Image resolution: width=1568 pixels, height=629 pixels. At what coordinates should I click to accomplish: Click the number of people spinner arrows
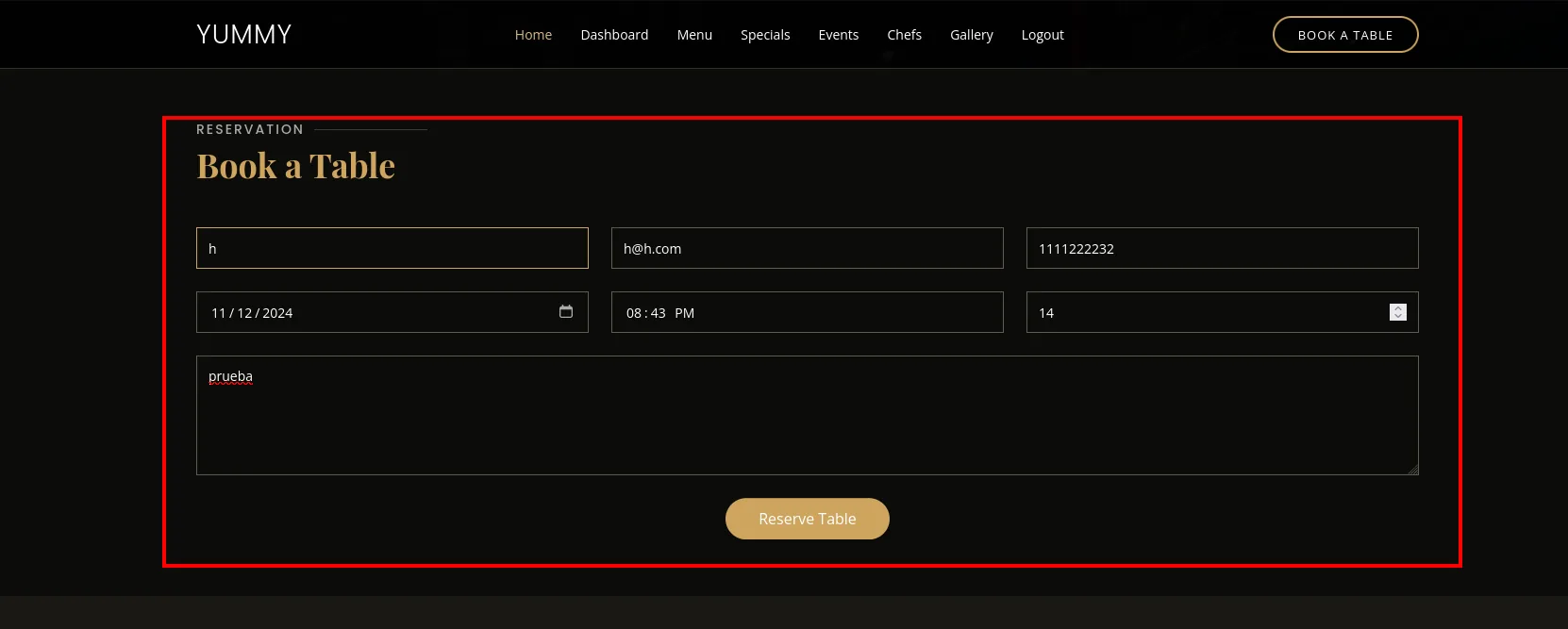[x=1398, y=312]
